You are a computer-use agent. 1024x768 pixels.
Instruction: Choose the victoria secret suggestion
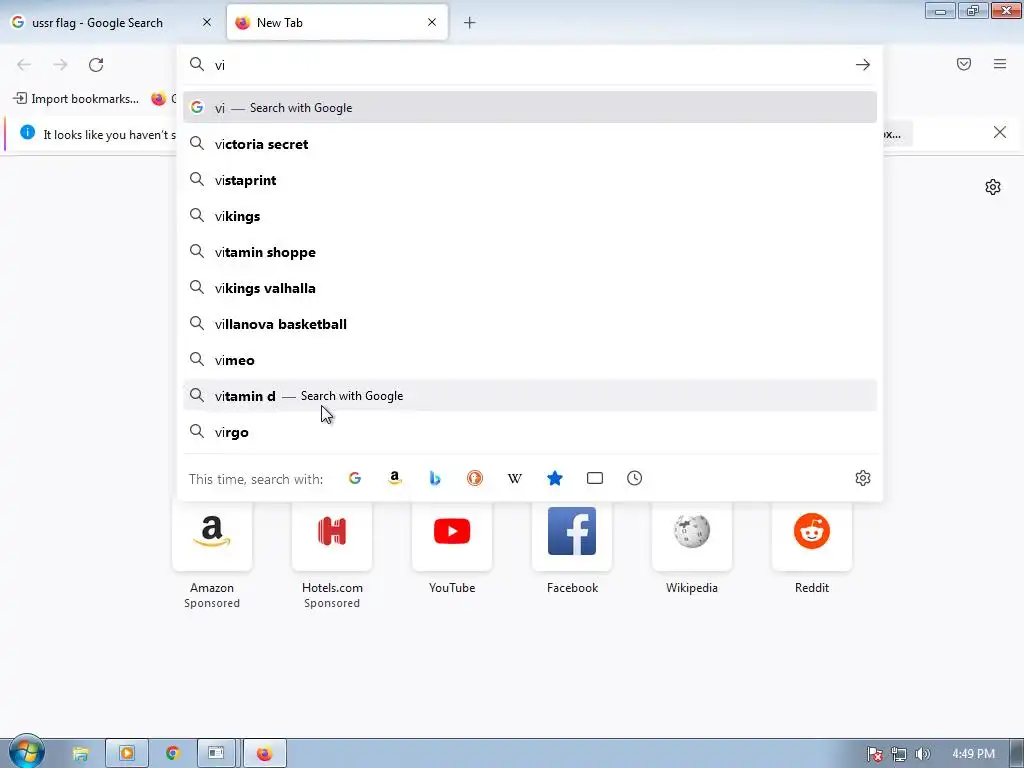pos(530,144)
